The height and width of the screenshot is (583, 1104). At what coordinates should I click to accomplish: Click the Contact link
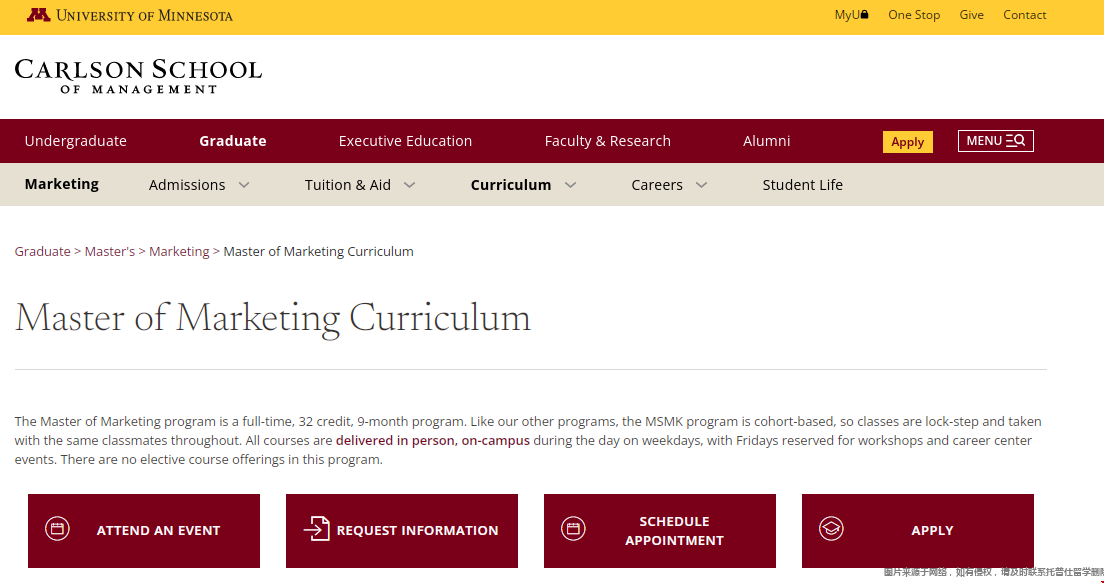[1024, 15]
